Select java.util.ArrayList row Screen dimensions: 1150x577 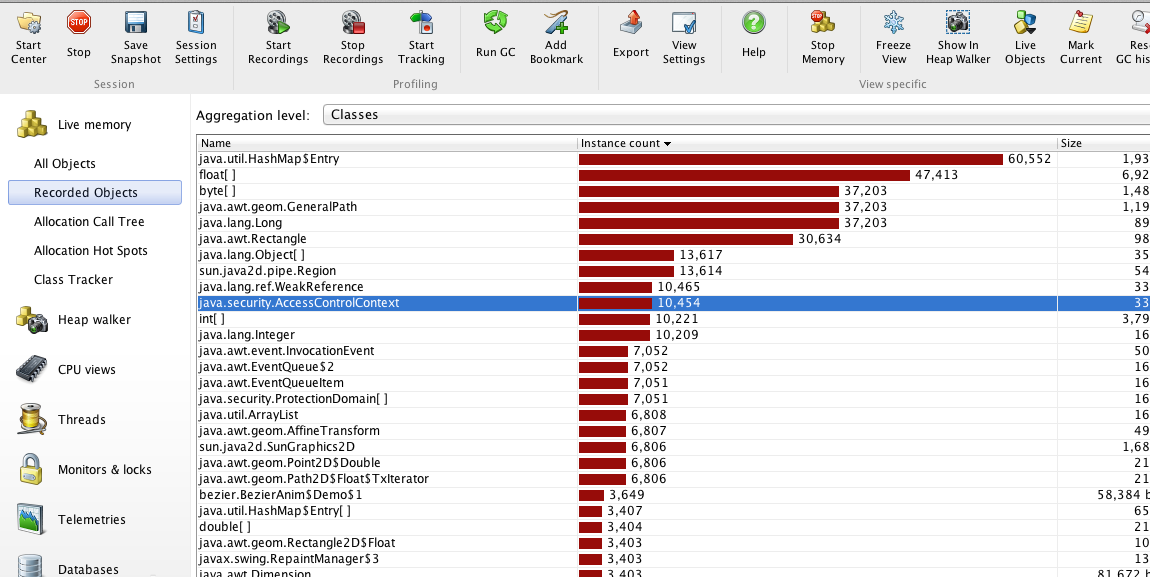coord(673,415)
